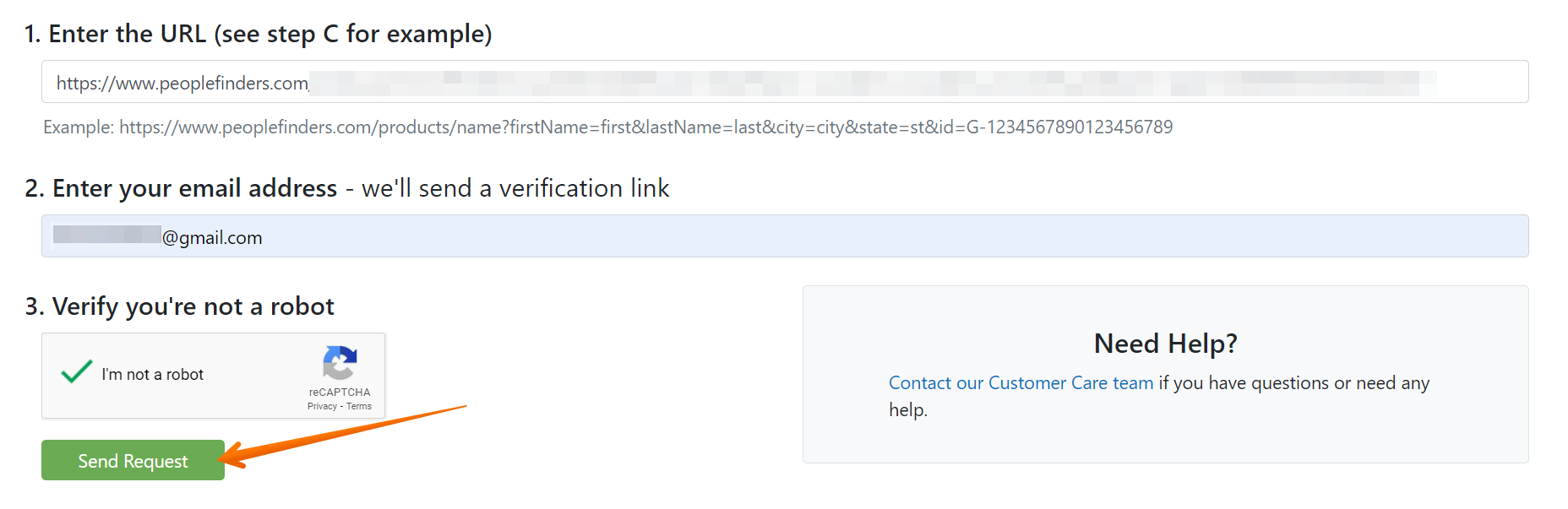Click the reCAPTCHA logo icon
The image size is (1568, 509).
click(340, 363)
